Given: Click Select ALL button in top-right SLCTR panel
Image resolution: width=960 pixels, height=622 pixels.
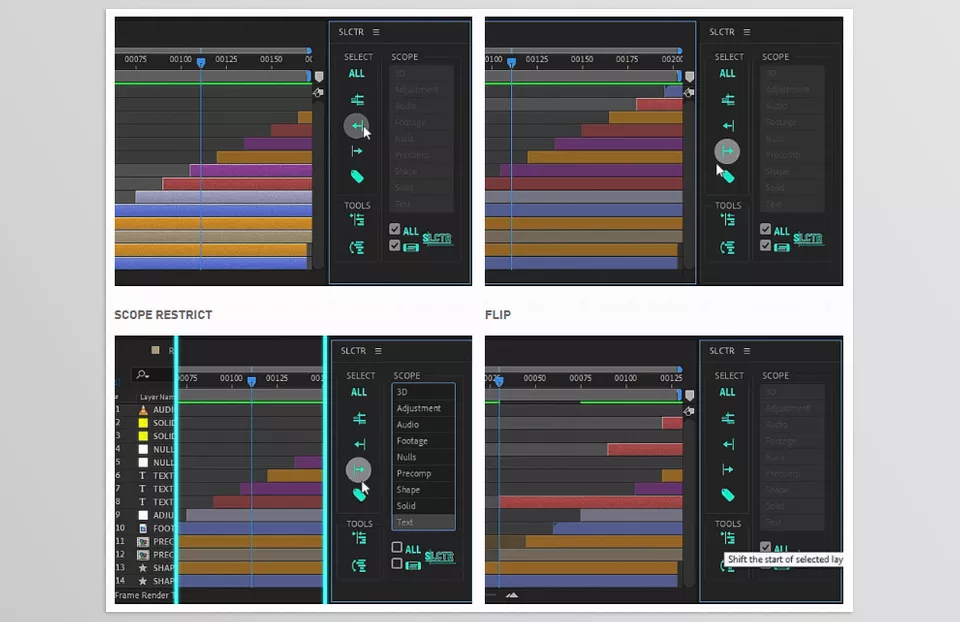Looking at the screenshot, I should 727,73.
